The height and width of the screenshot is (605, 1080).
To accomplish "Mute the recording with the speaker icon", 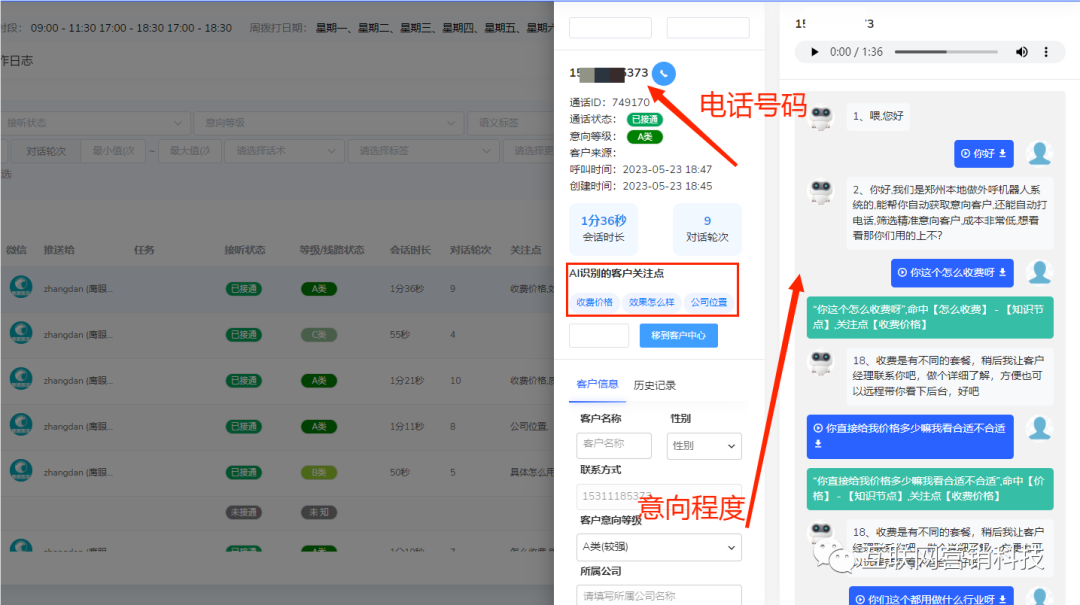I will (1021, 52).
